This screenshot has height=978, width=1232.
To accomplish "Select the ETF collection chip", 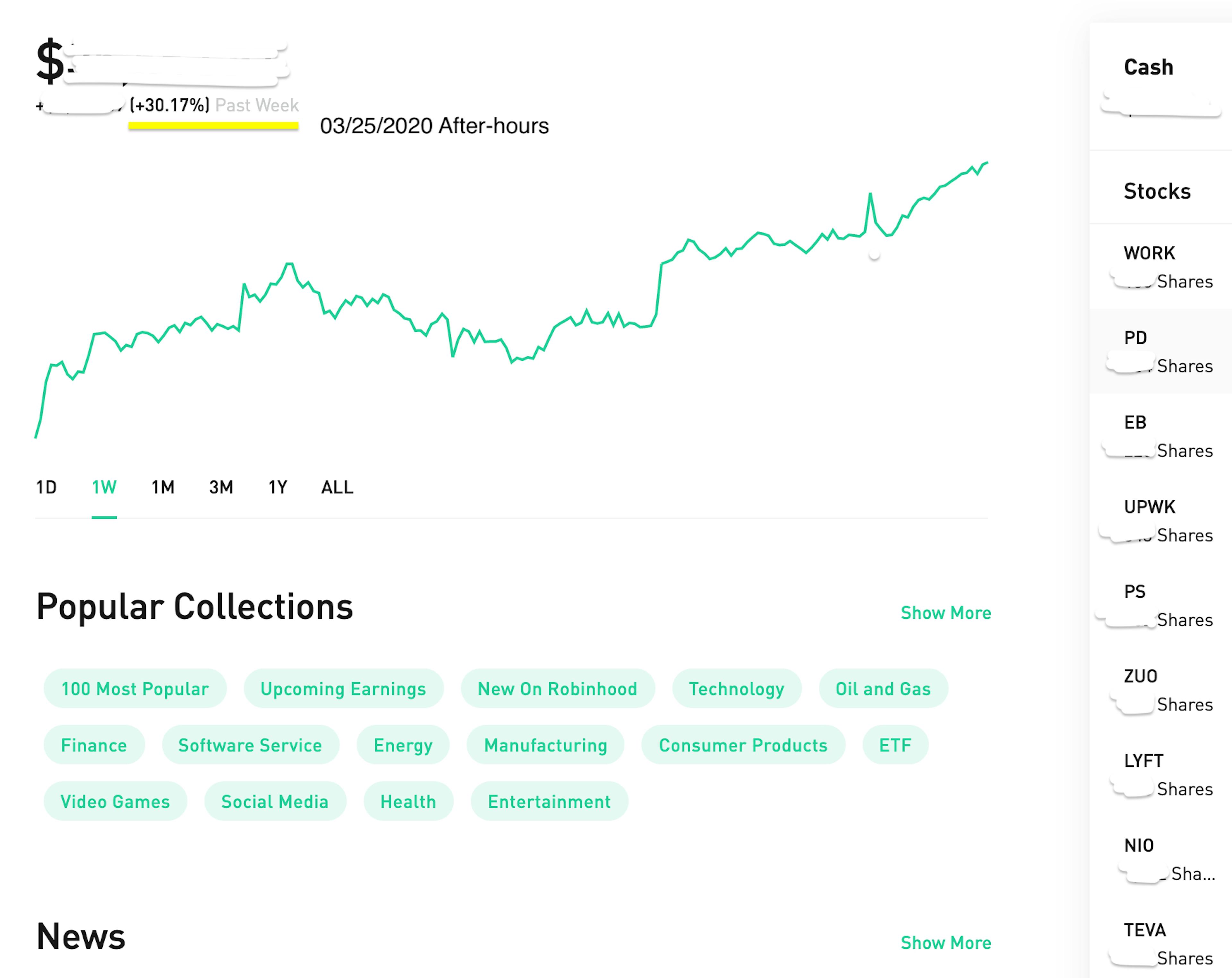I will [x=895, y=745].
